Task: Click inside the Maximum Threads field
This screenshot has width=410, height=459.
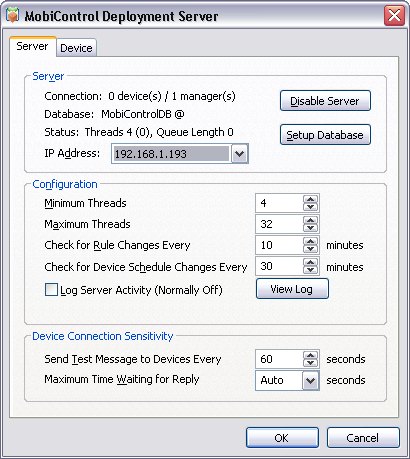Action: (x=279, y=224)
